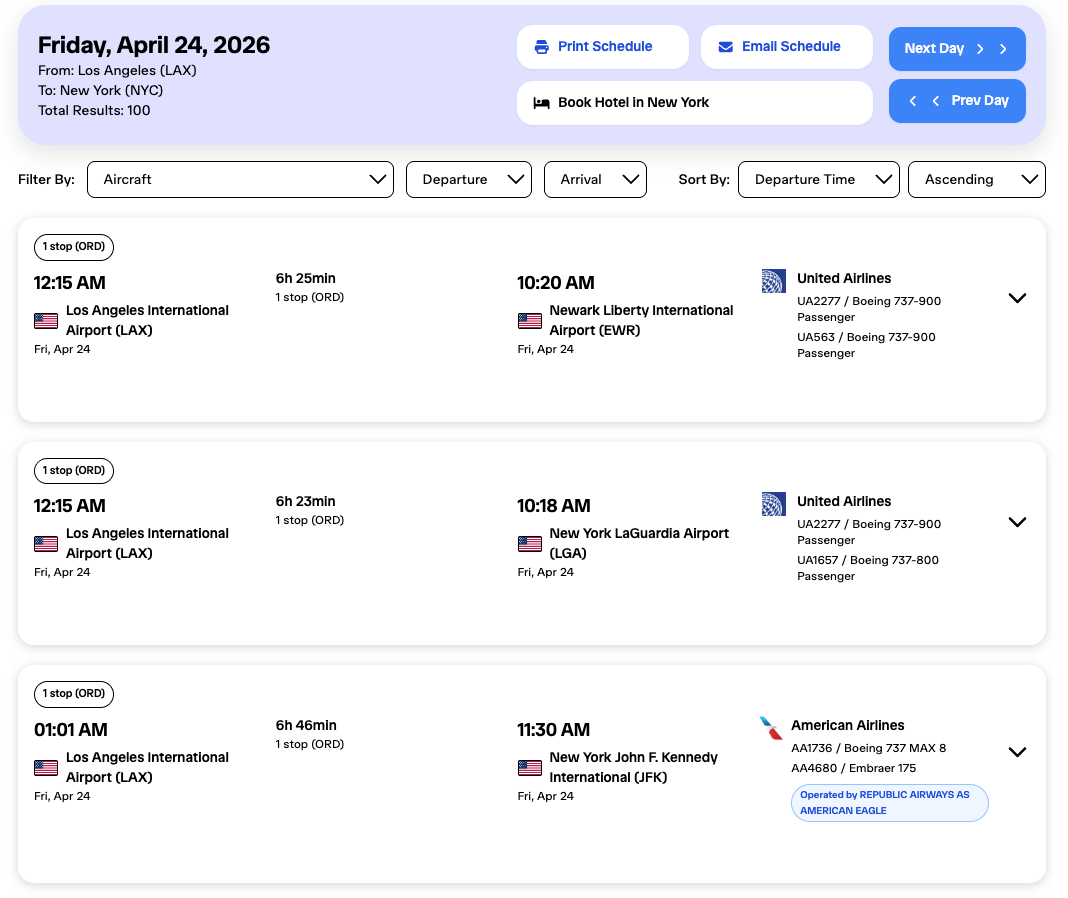This screenshot has width=1068, height=898.
Task: Click the Republic Airways operator badge
Action: coord(889,803)
